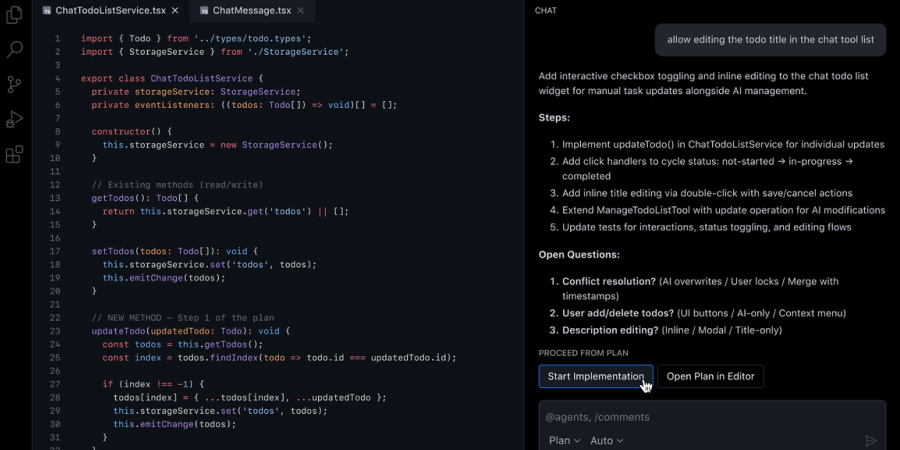The width and height of the screenshot is (900, 450).
Task: Click plan step 'Update tests for interactions'
Action: [707, 227]
